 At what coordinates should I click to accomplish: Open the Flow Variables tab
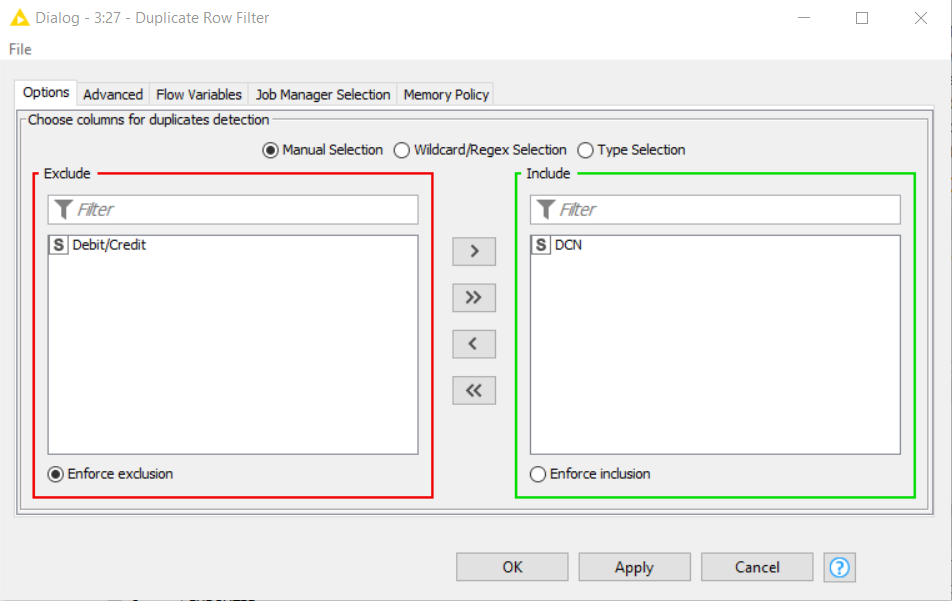tap(199, 94)
